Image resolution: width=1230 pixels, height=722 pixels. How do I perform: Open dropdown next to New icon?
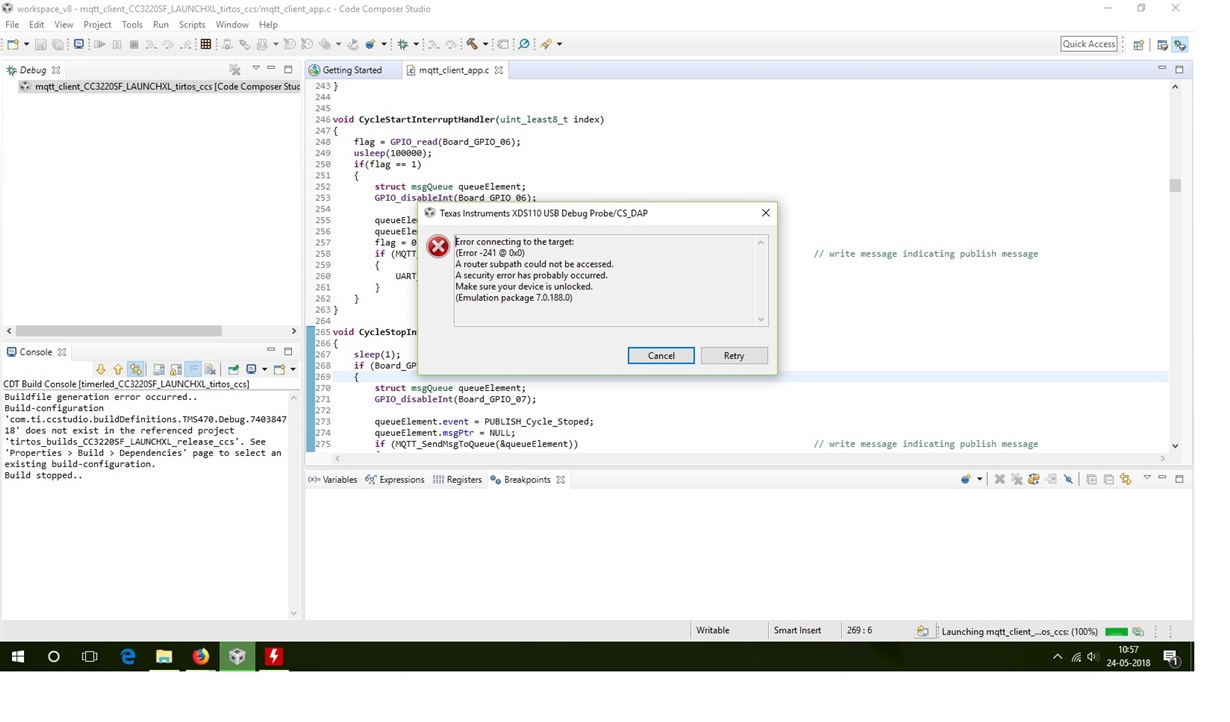pyautogui.click(x=26, y=44)
